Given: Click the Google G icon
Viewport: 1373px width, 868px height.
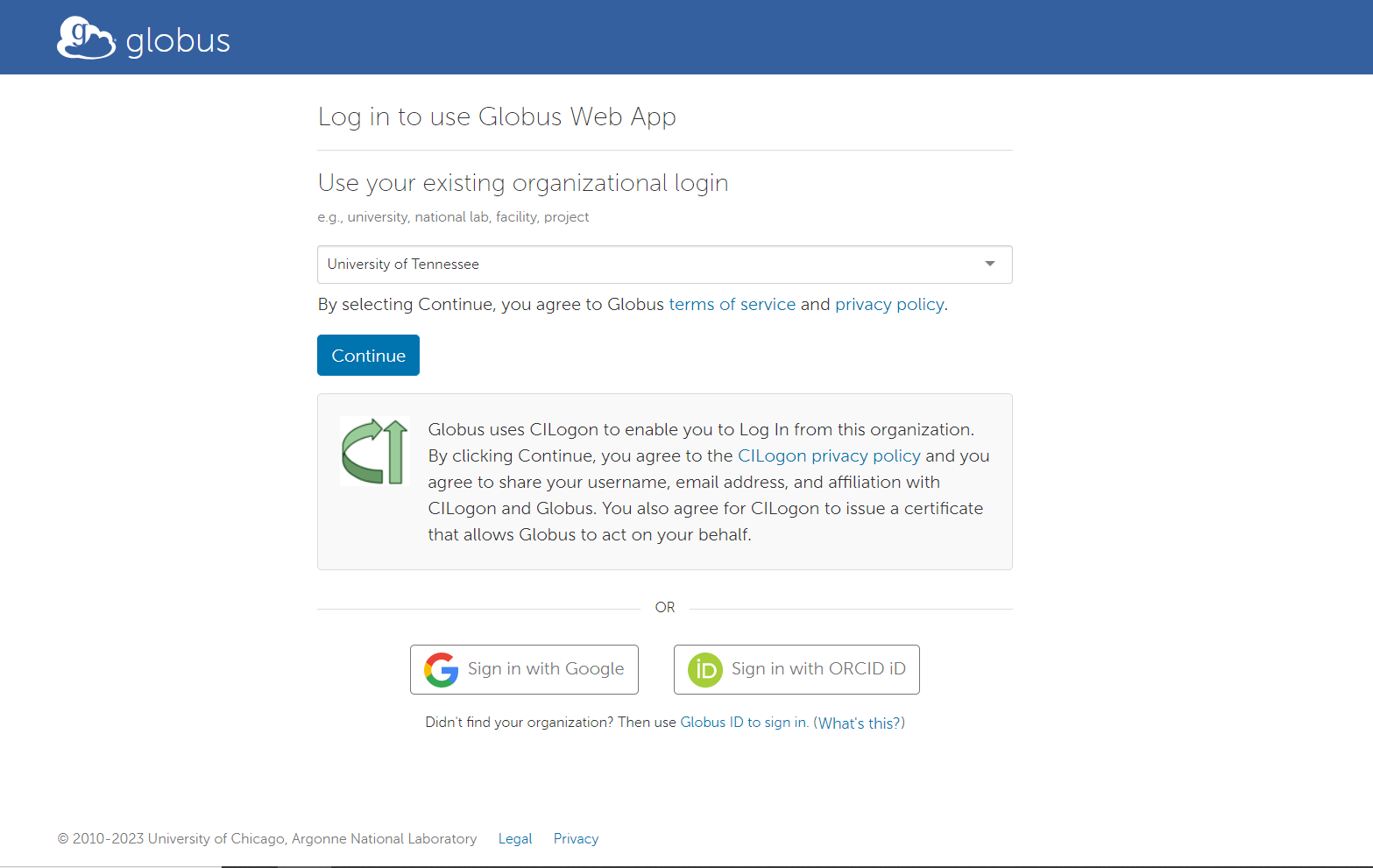Looking at the screenshot, I should pyautogui.click(x=442, y=670).
